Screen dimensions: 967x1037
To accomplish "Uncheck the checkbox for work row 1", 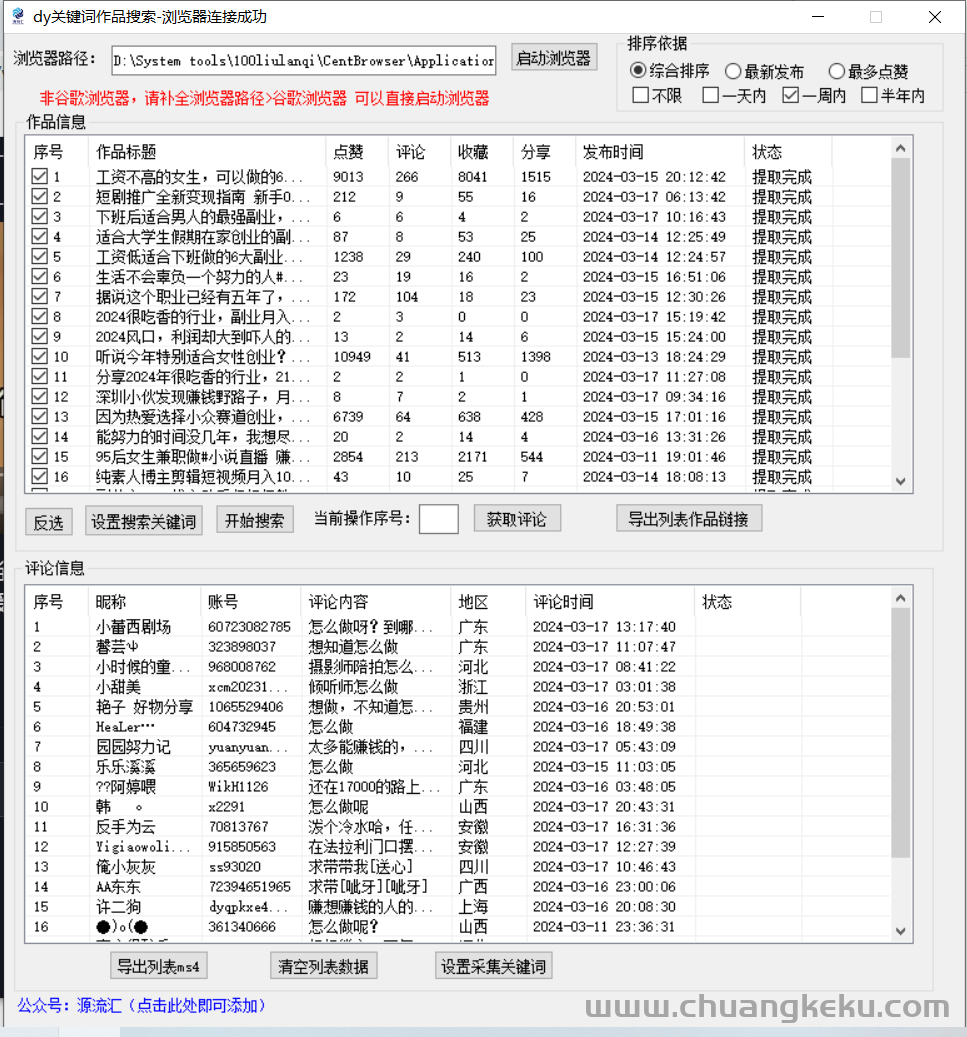I will [x=40, y=177].
